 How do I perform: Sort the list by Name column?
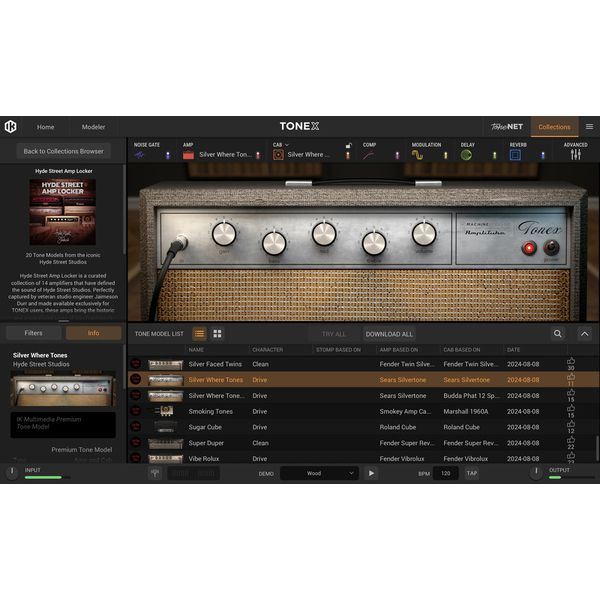(x=196, y=350)
